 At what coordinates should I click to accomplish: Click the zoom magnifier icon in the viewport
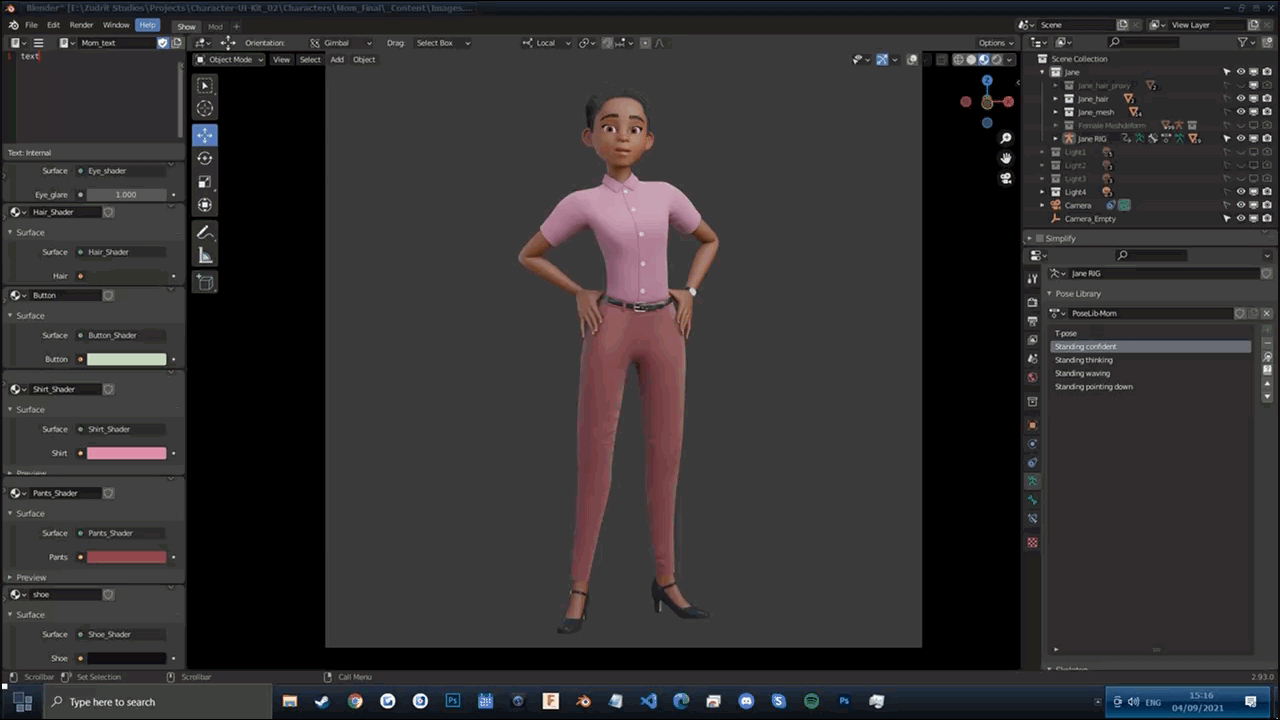pyautogui.click(x=1005, y=138)
